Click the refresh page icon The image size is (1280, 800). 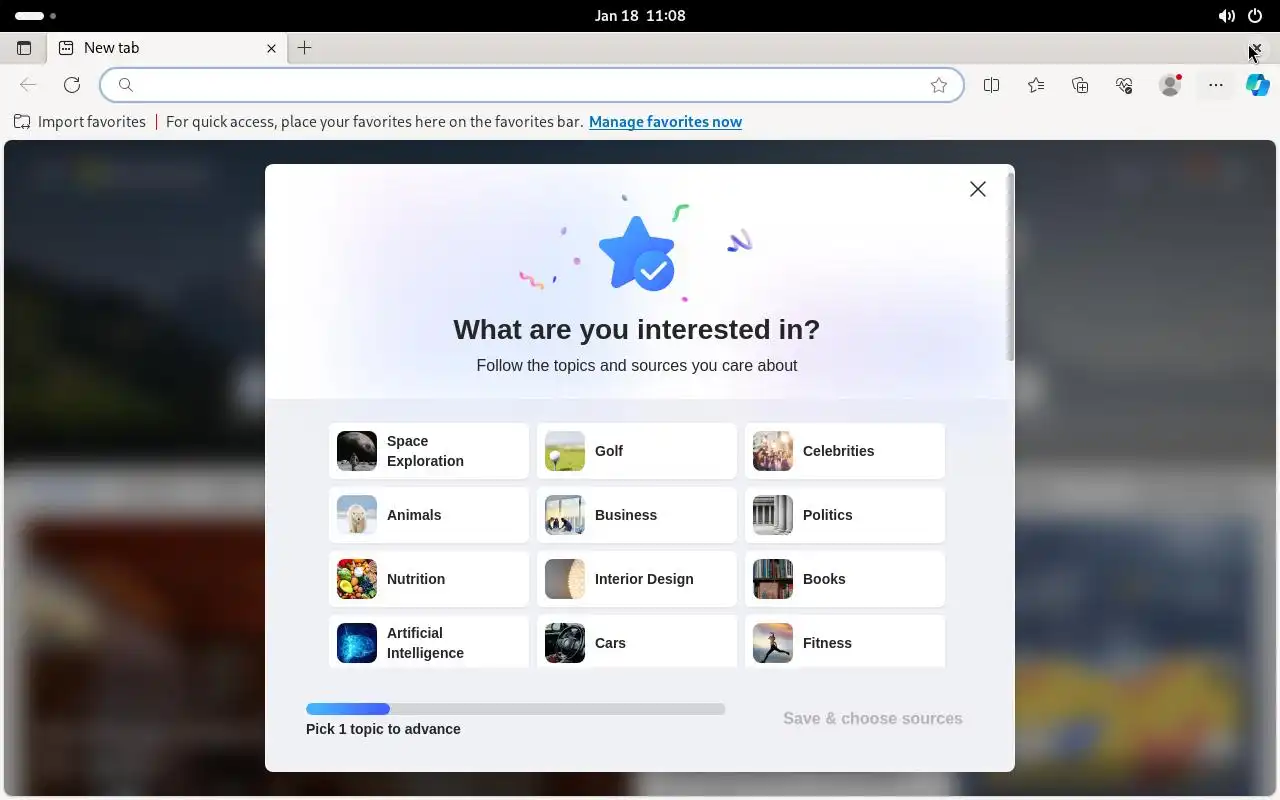72,85
